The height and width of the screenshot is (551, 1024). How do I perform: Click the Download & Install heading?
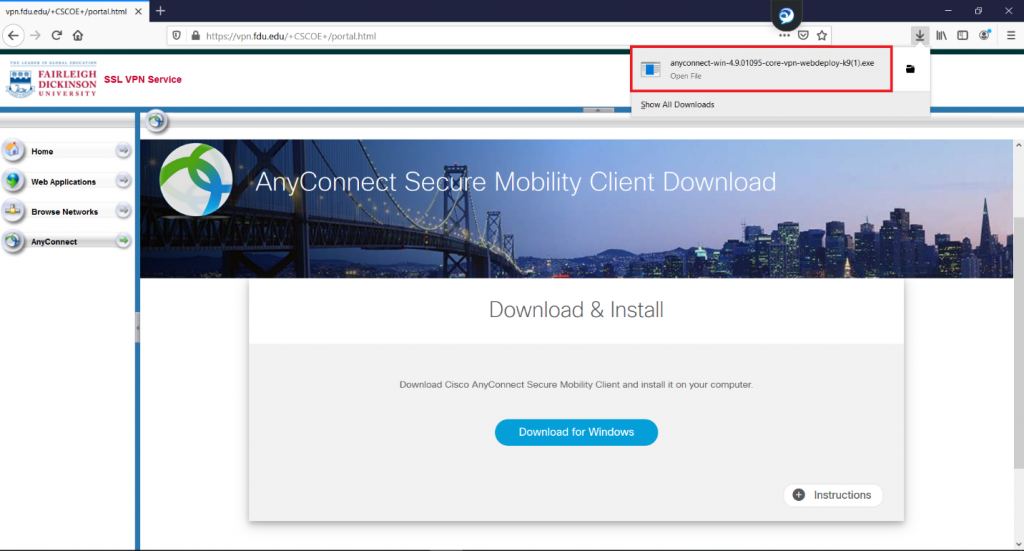pyautogui.click(x=576, y=309)
